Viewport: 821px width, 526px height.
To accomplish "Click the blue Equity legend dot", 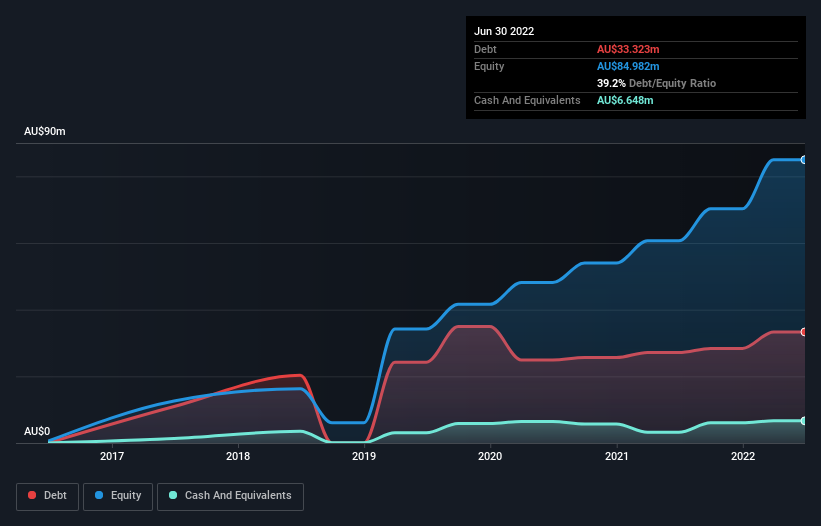I will click(x=99, y=495).
